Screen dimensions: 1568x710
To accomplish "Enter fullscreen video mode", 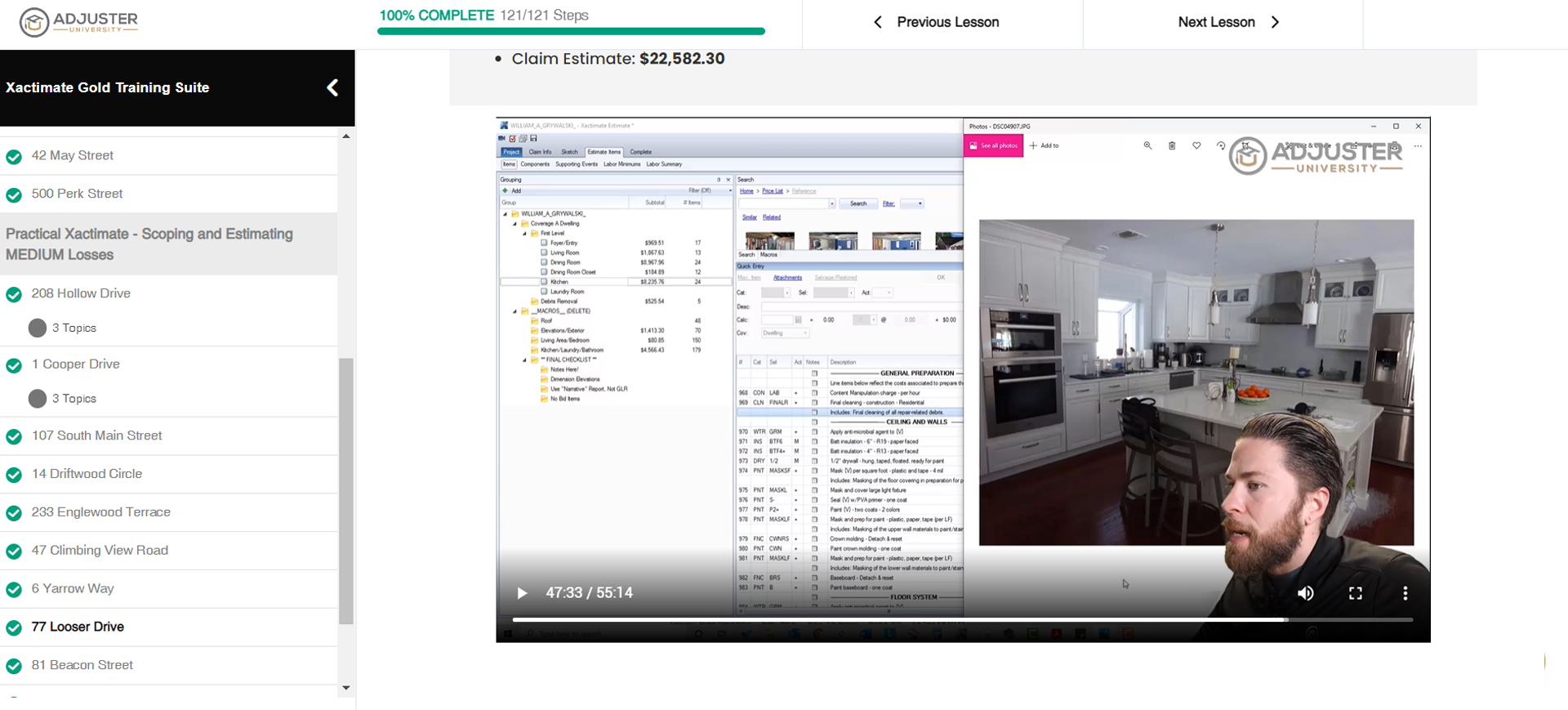I will pos(1355,593).
